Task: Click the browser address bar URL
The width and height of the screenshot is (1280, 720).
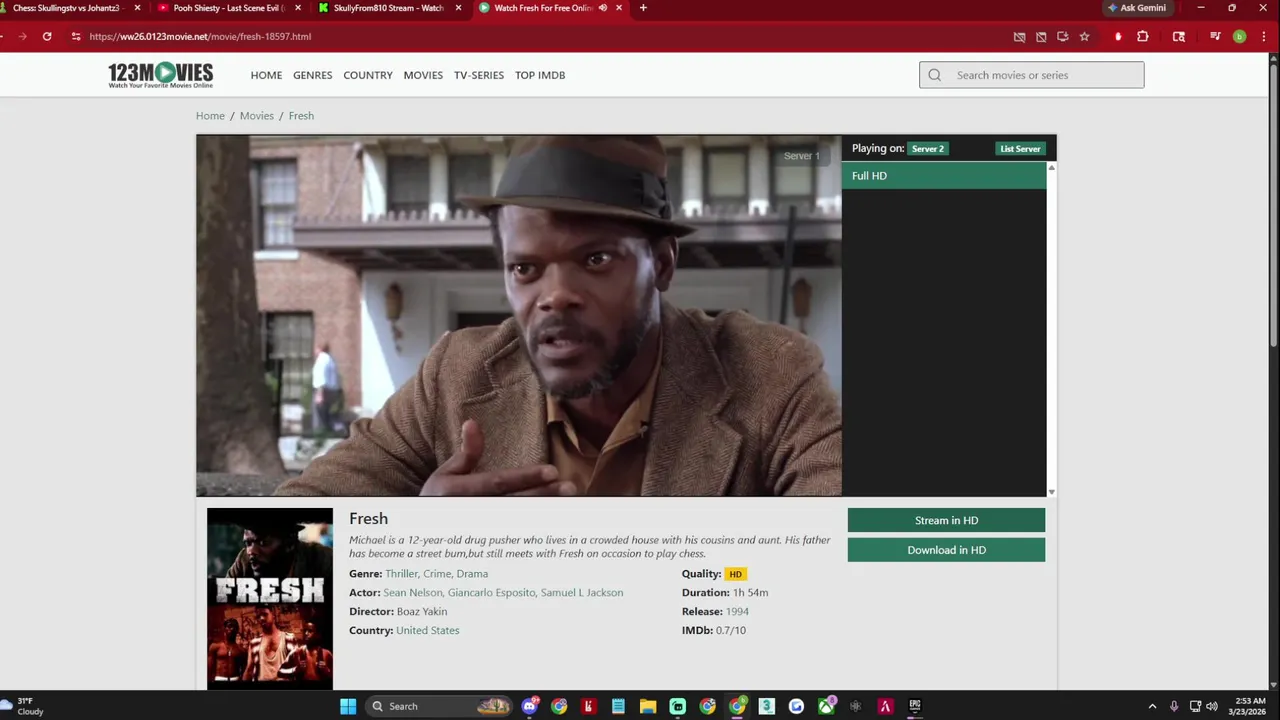Action: pyautogui.click(x=200, y=37)
